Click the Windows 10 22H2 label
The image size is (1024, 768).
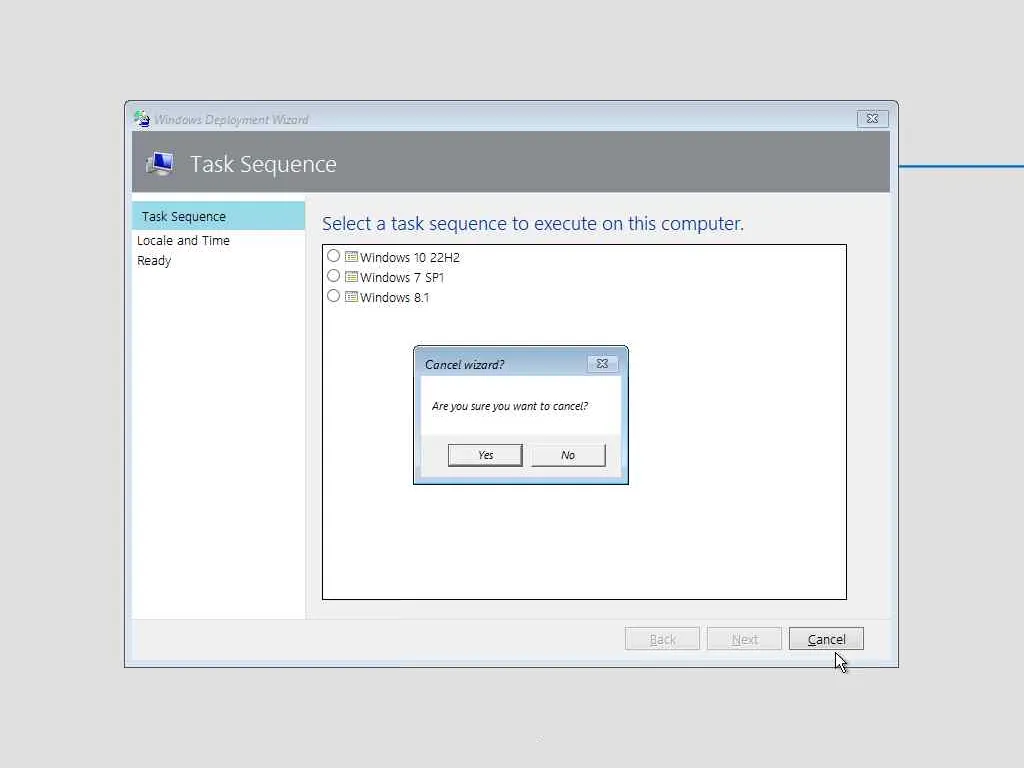pos(409,257)
